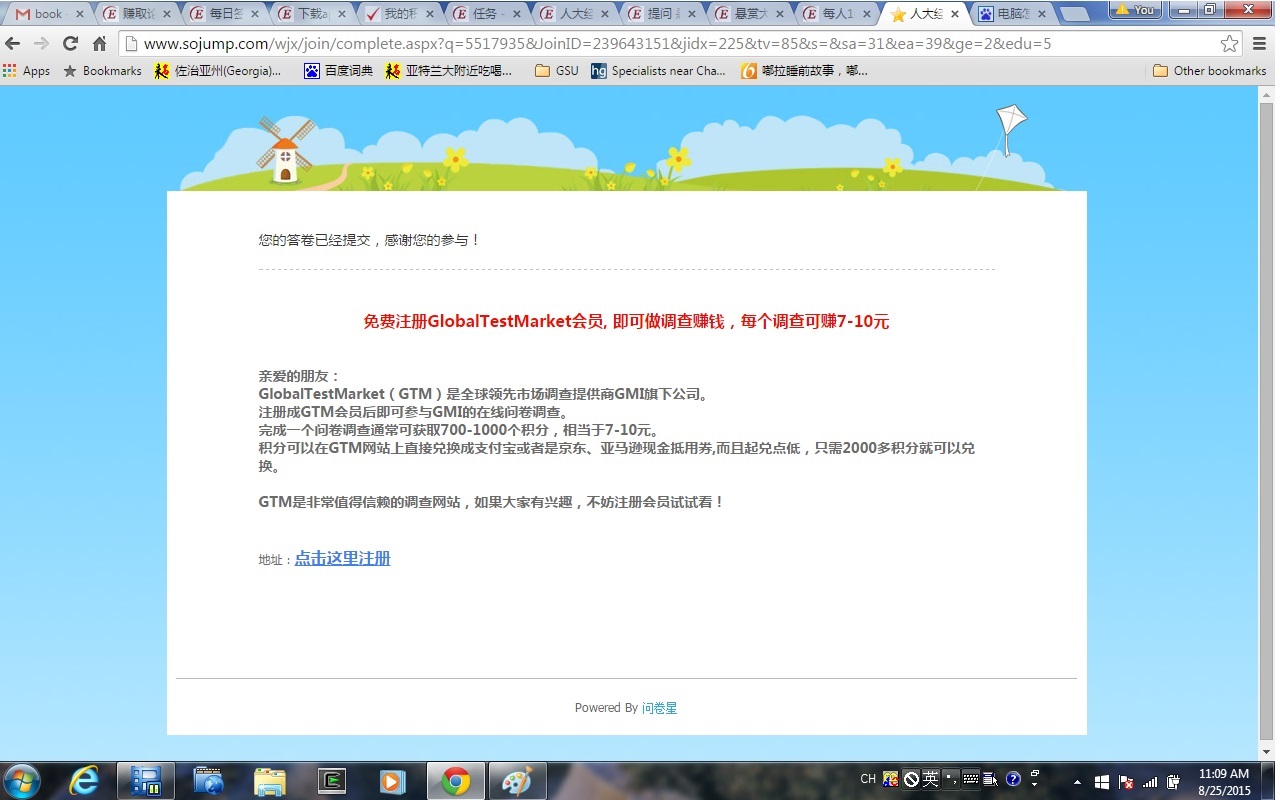Image resolution: width=1280 pixels, height=800 pixels.
Task: Click the vertical scrollbar up arrow
Action: point(1267,94)
